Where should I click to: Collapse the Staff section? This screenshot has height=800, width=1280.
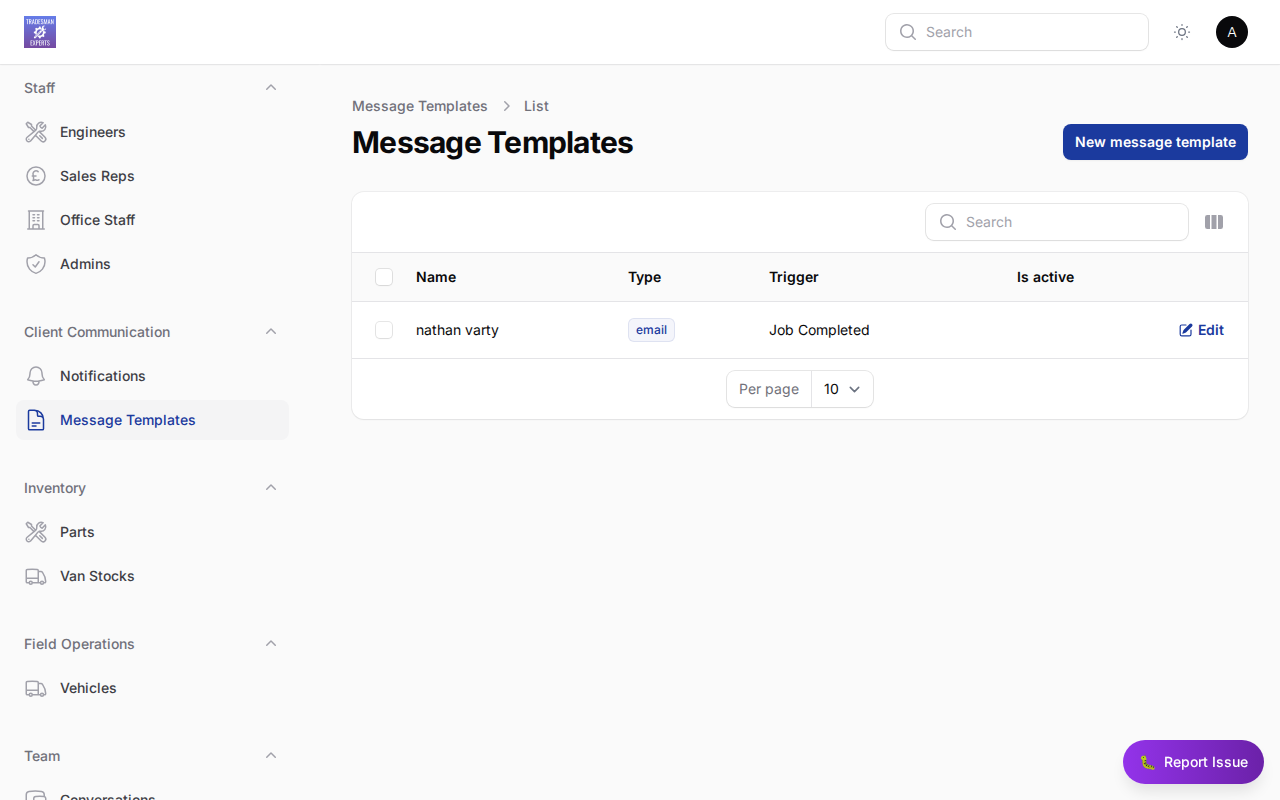tap(270, 88)
